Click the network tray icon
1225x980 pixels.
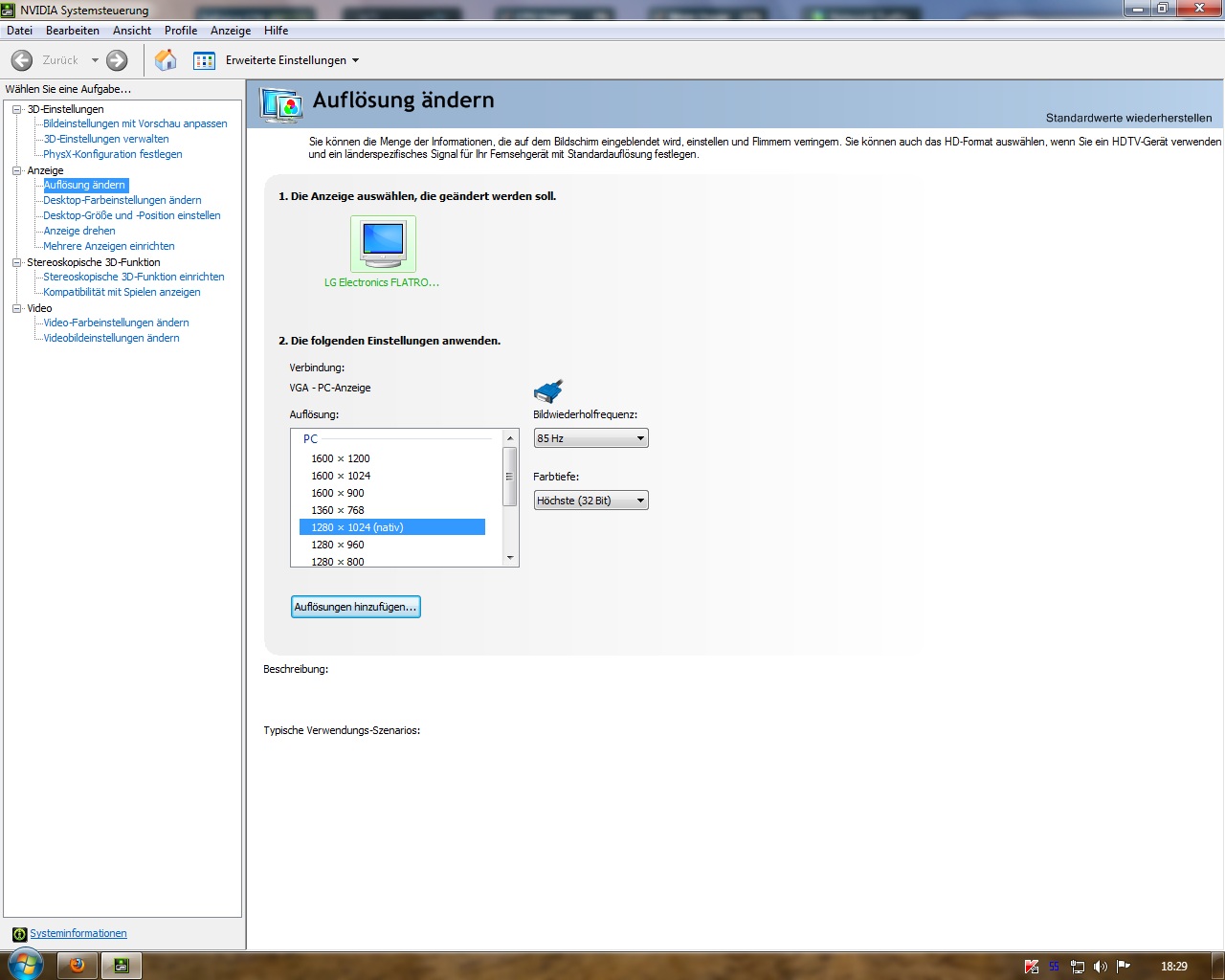pyautogui.click(x=1078, y=967)
